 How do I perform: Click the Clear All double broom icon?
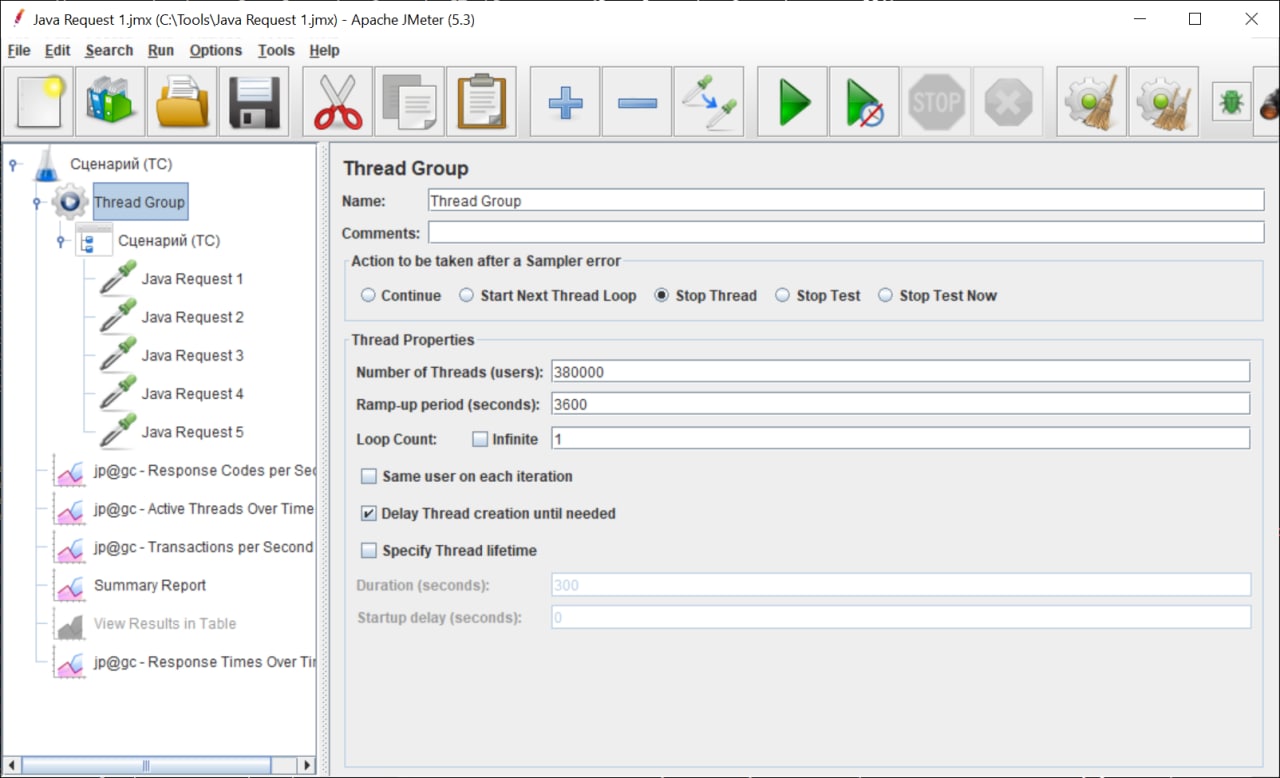1164,101
